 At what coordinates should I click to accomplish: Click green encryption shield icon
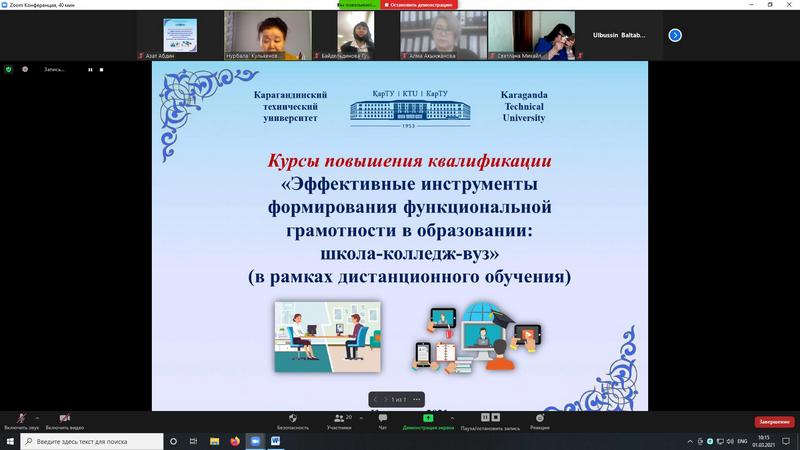pyautogui.click(x=9, y=69)
